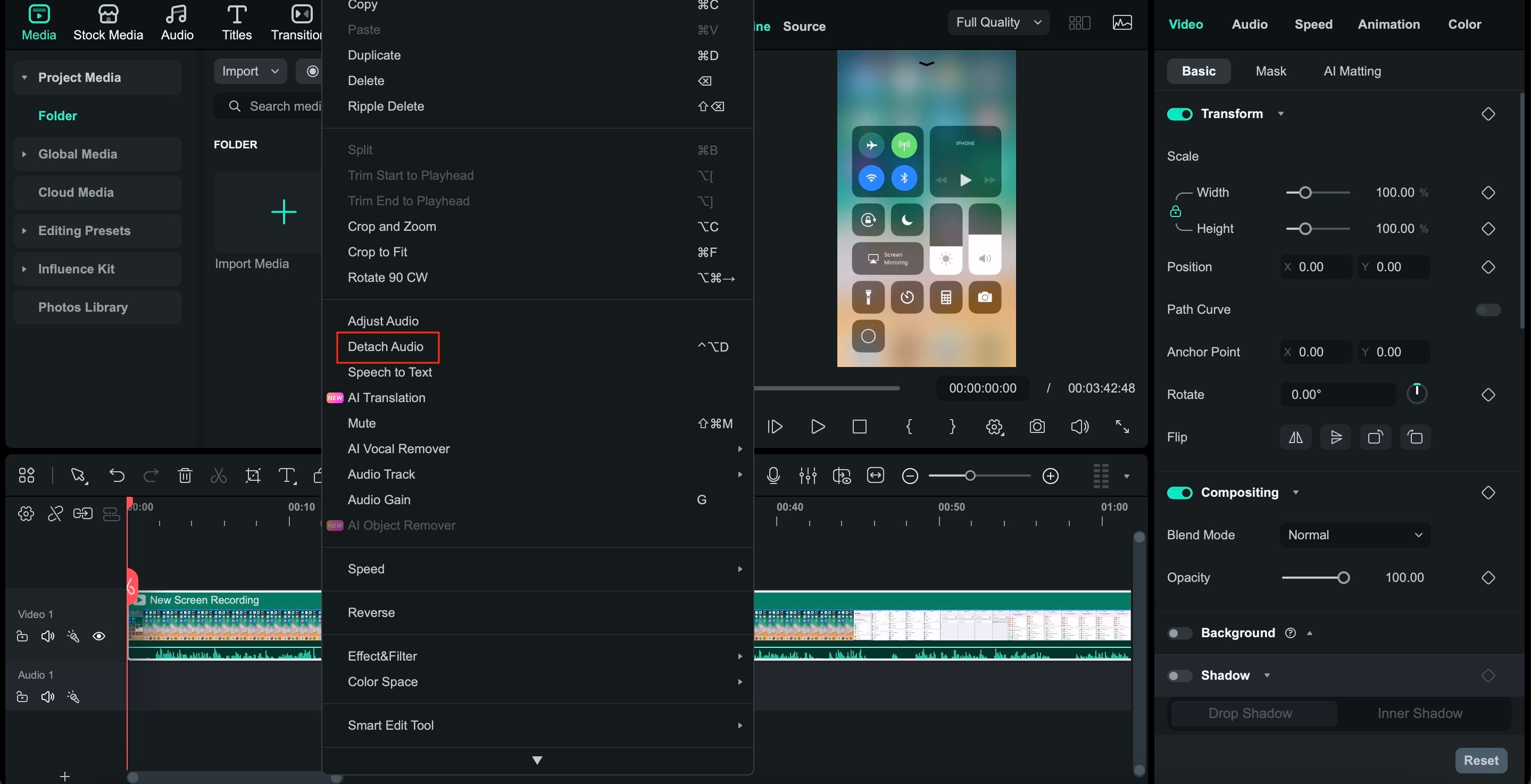Mute the Audio 1 track
Viewport: 1531px width, 784px height.
coord(47,697)
